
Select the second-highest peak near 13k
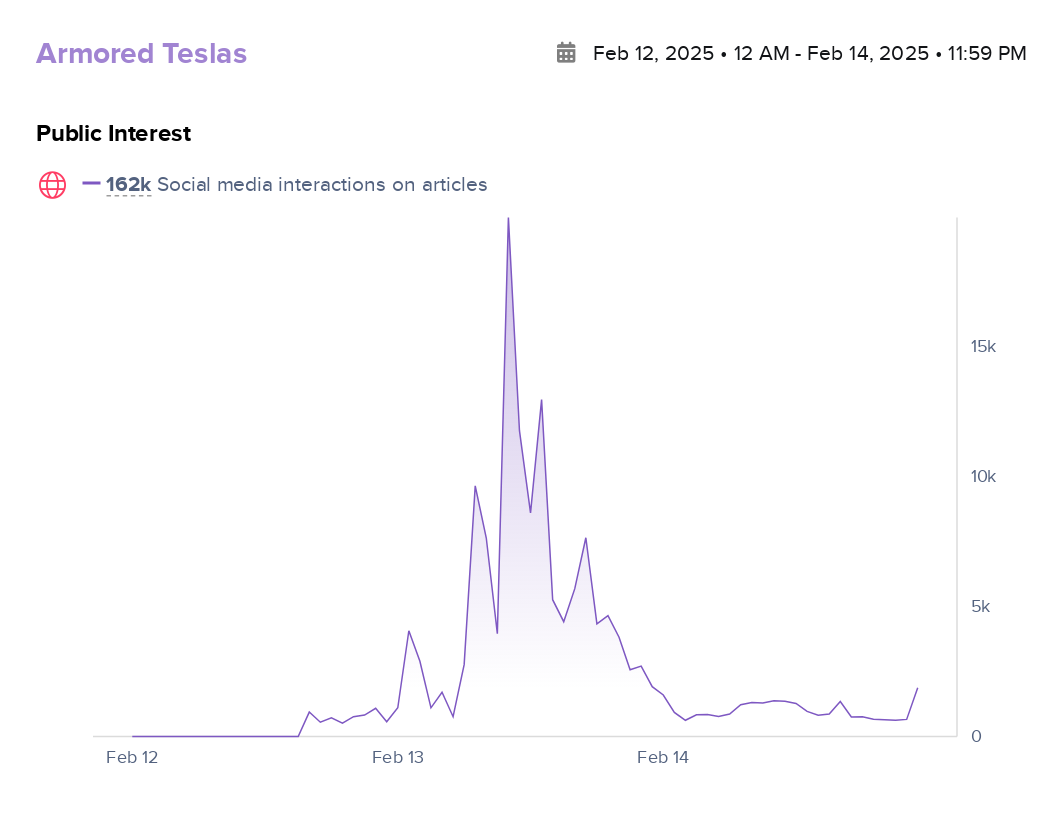pos(541,401)
